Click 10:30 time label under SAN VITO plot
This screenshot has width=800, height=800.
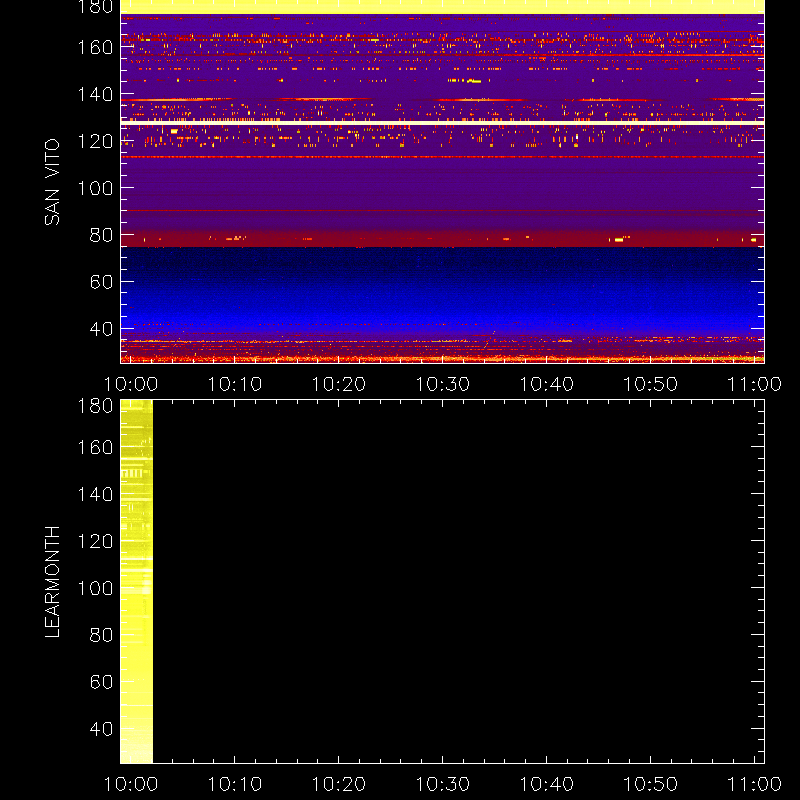[x=443, y=384]
